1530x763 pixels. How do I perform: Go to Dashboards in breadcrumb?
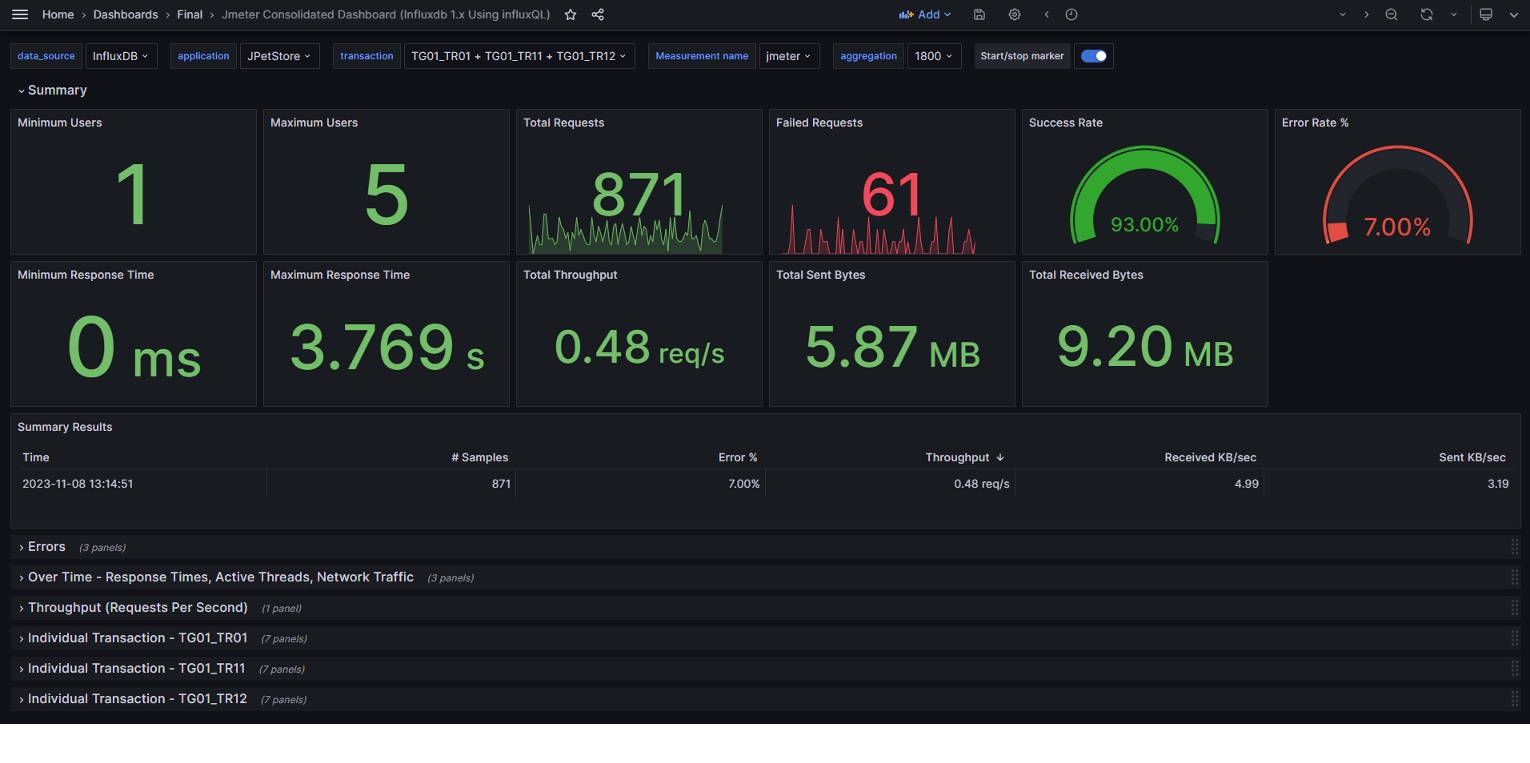pos(125,15)
